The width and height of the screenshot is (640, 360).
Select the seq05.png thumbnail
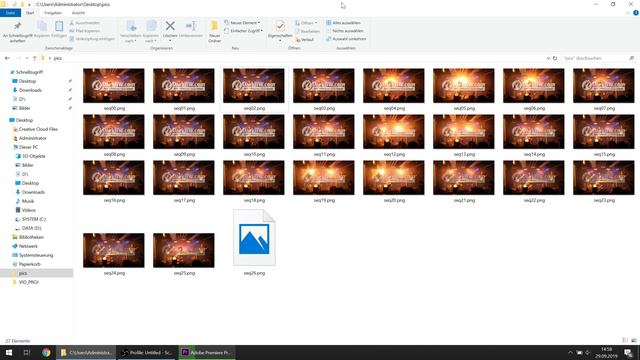coord(464,86)
